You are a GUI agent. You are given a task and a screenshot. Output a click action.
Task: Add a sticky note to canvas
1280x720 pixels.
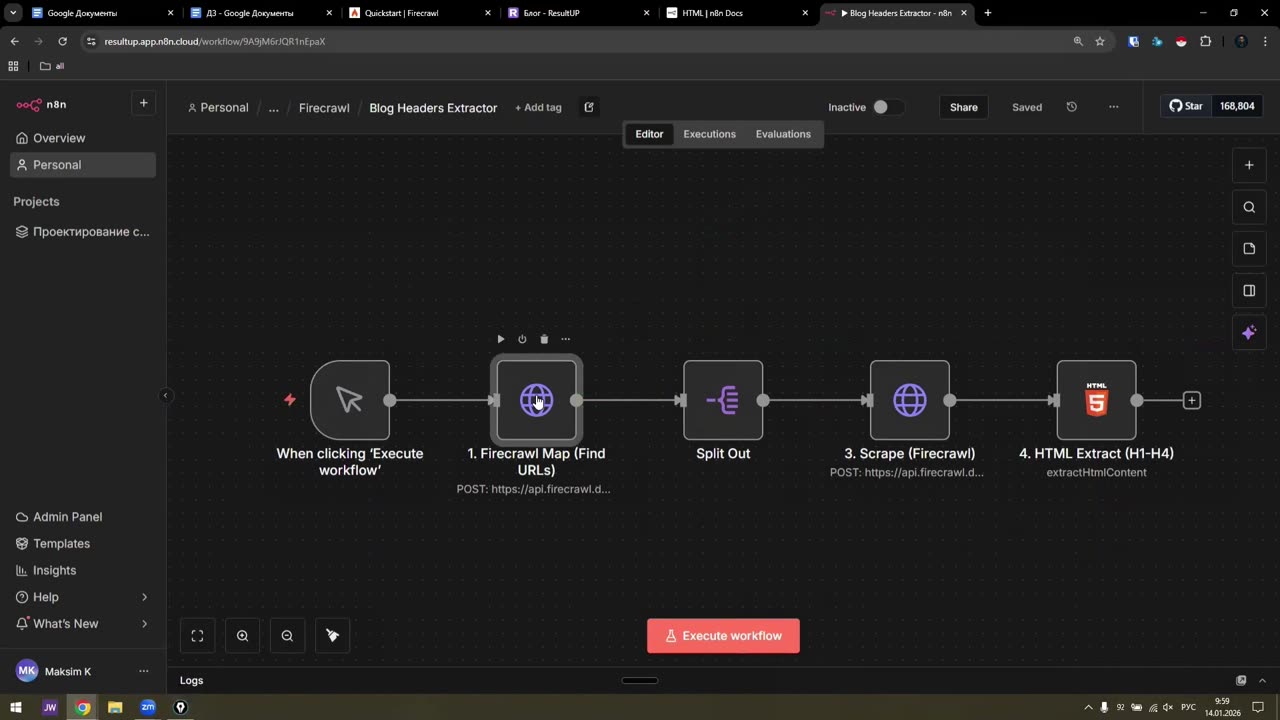[1249, 249]
